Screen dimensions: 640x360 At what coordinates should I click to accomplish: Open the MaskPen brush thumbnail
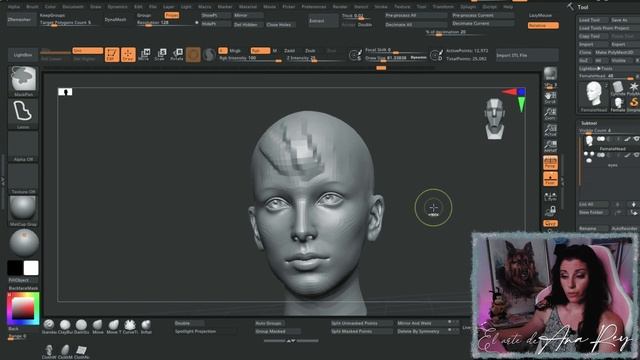tap(23, 81)
